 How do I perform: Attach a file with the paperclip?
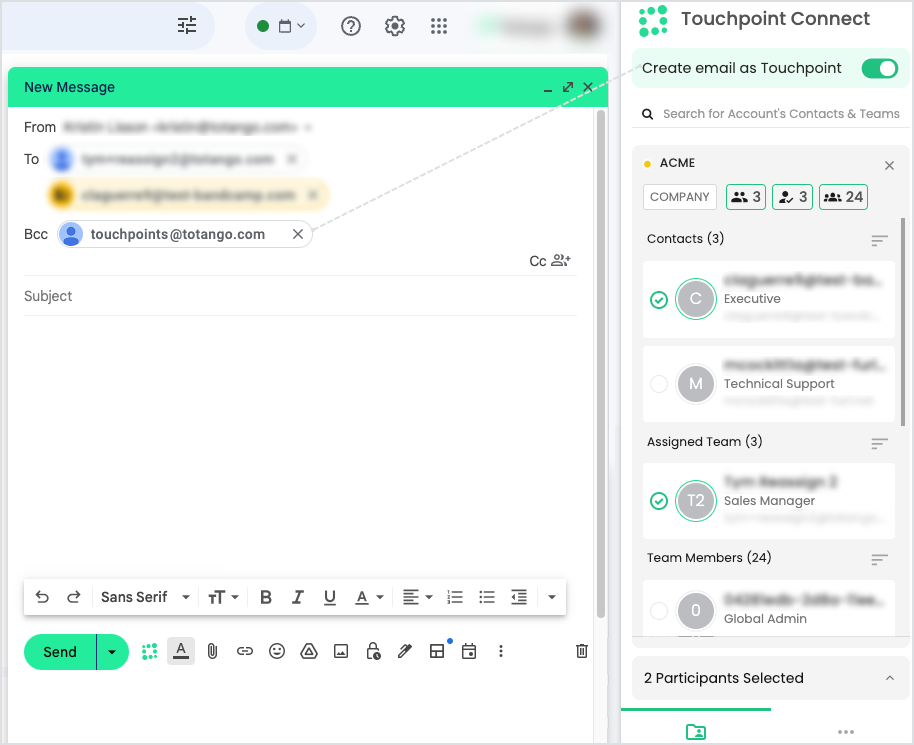click(x=213, y=651)
